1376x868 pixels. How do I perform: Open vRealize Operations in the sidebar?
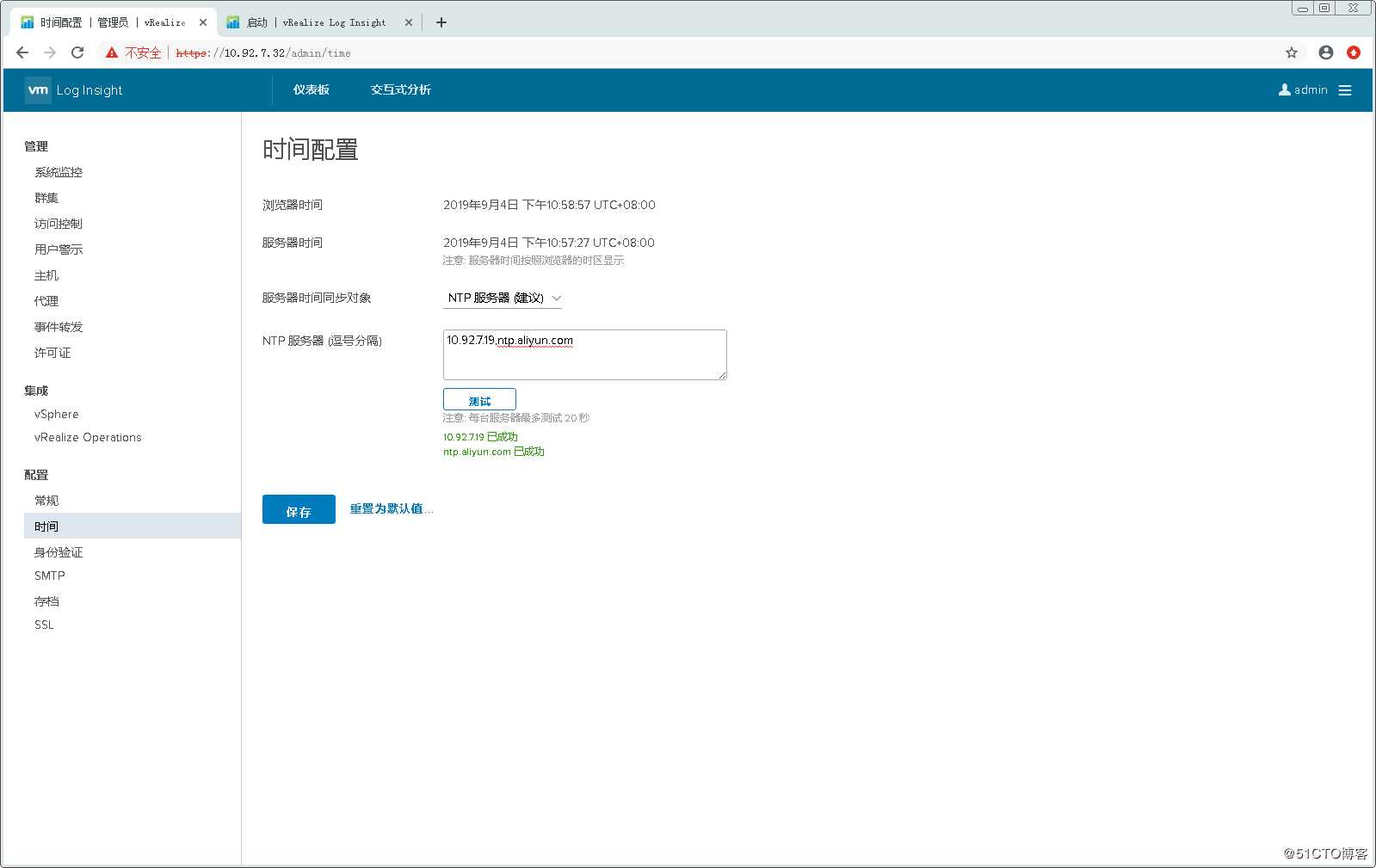(x=88, y=437)
